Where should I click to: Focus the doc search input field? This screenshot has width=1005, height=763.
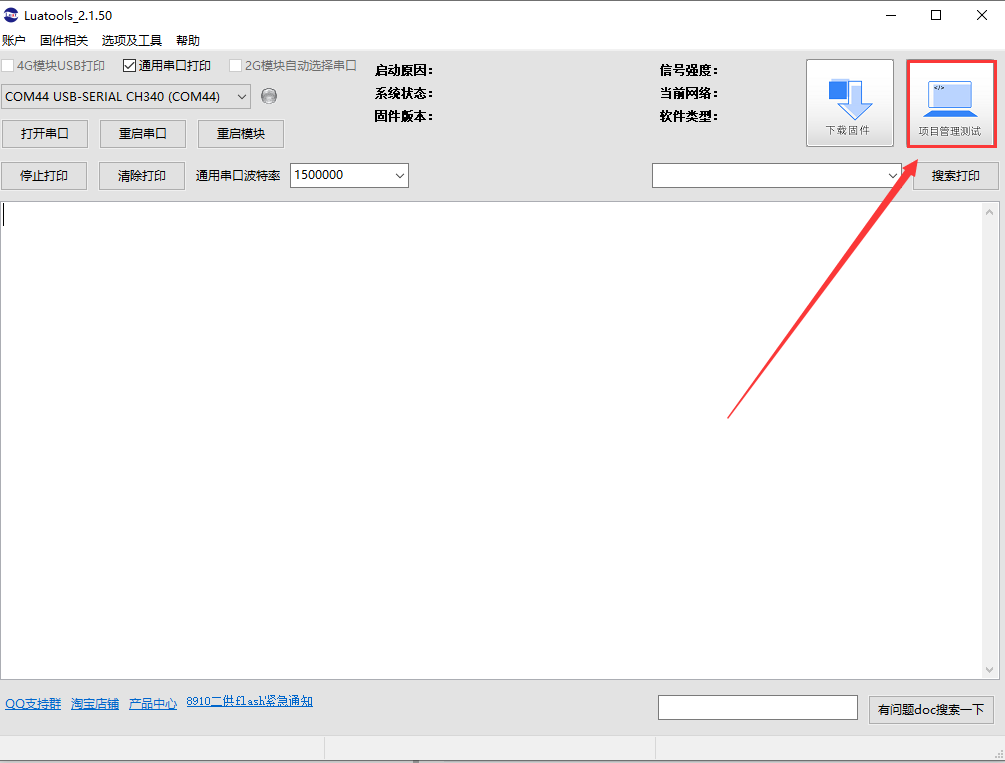point(758,708)
